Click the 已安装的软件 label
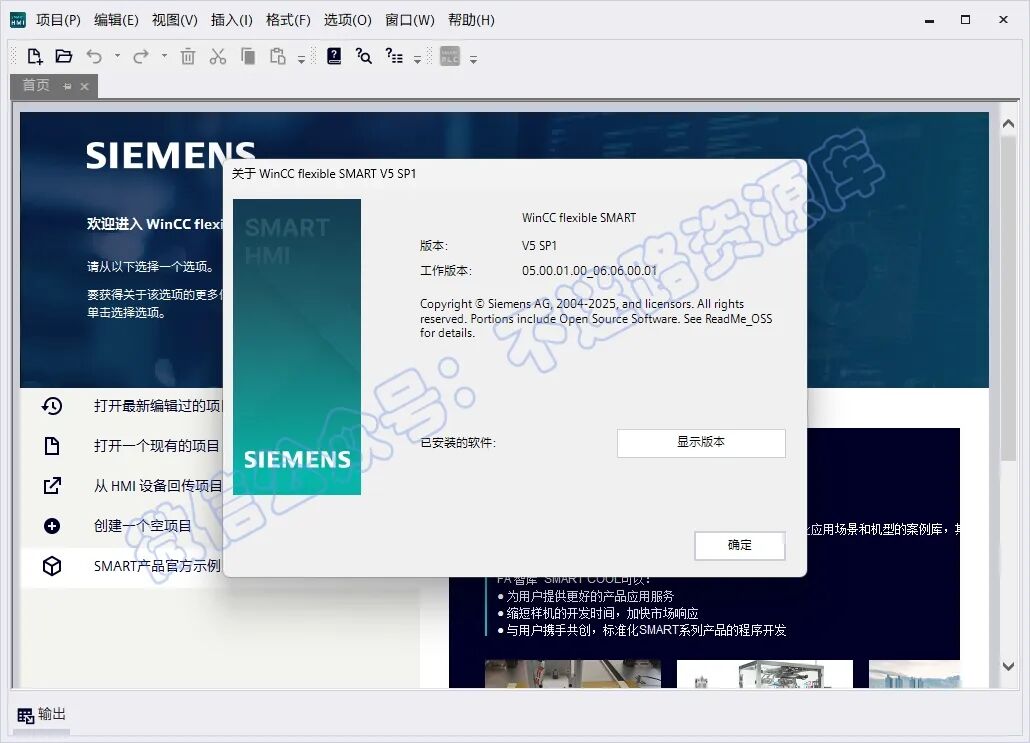 pyautogui.click(x=458, y=443)
